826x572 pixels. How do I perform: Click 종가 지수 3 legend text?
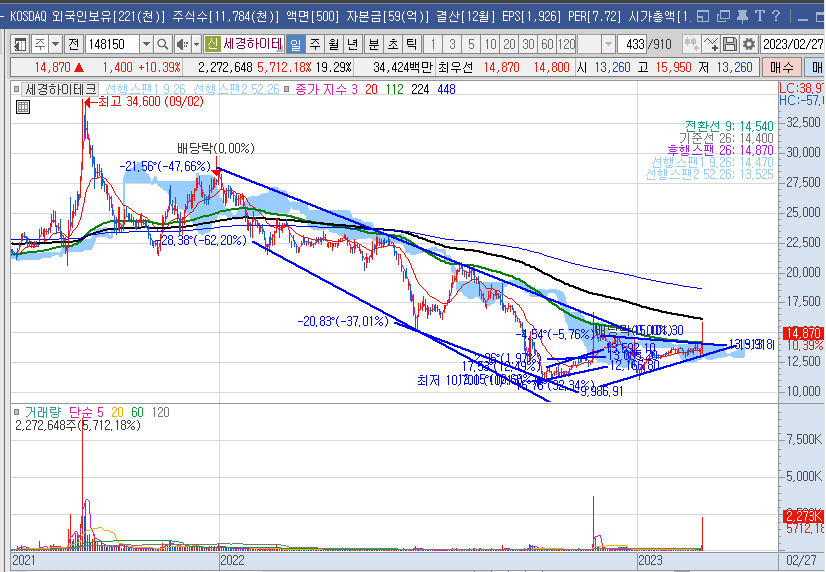point(327,90)
